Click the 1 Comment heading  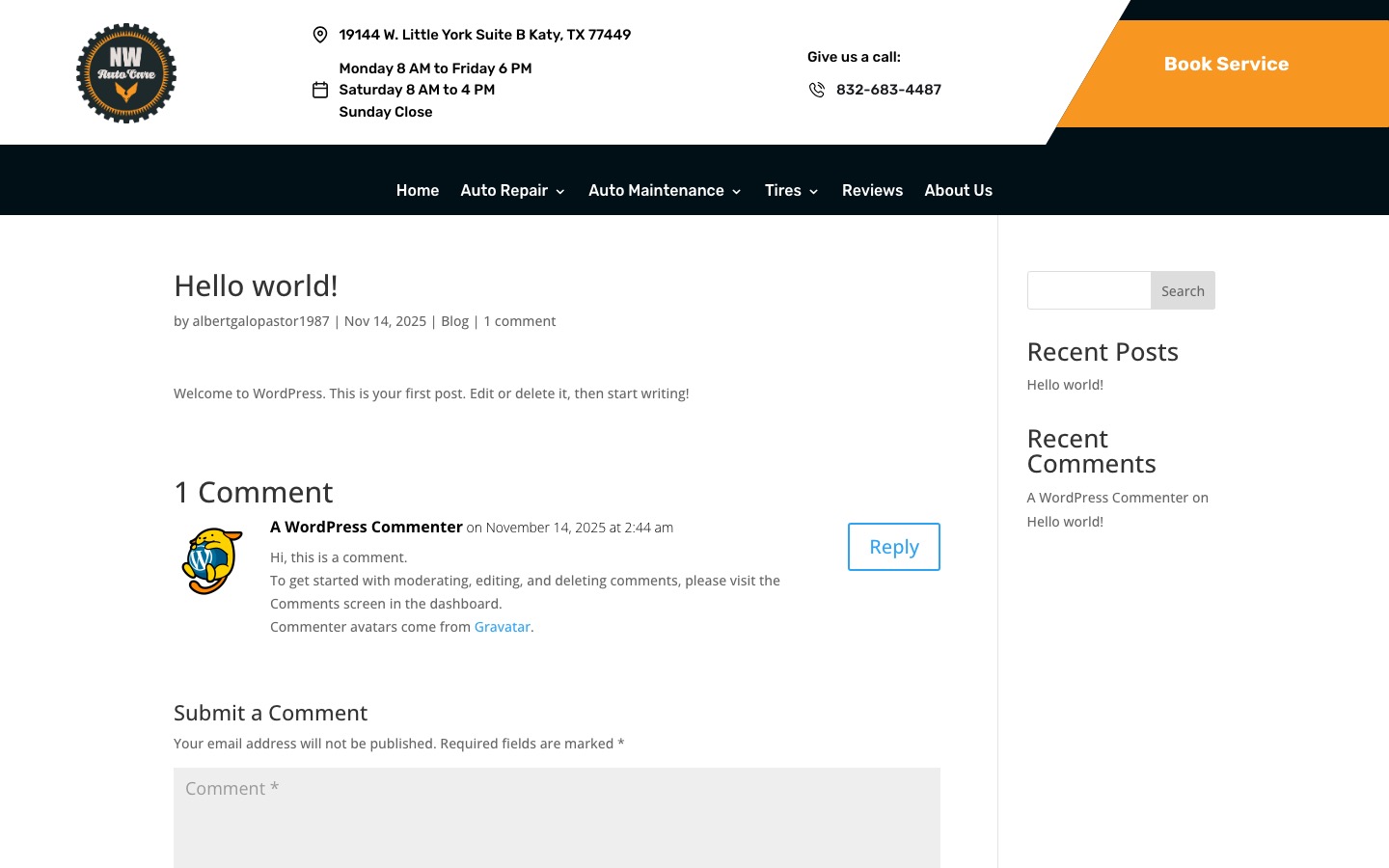[254, 493]
